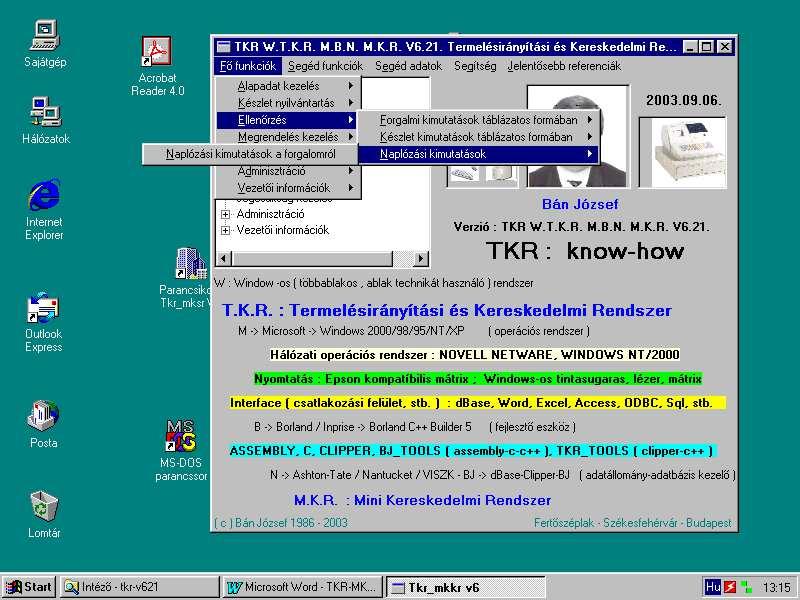Click the green network tray icon

[x=746, y=587]
